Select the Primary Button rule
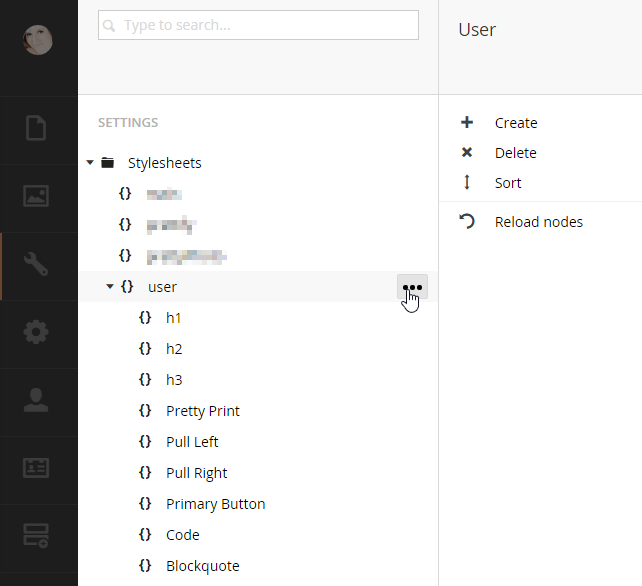 tap(215, 504)
